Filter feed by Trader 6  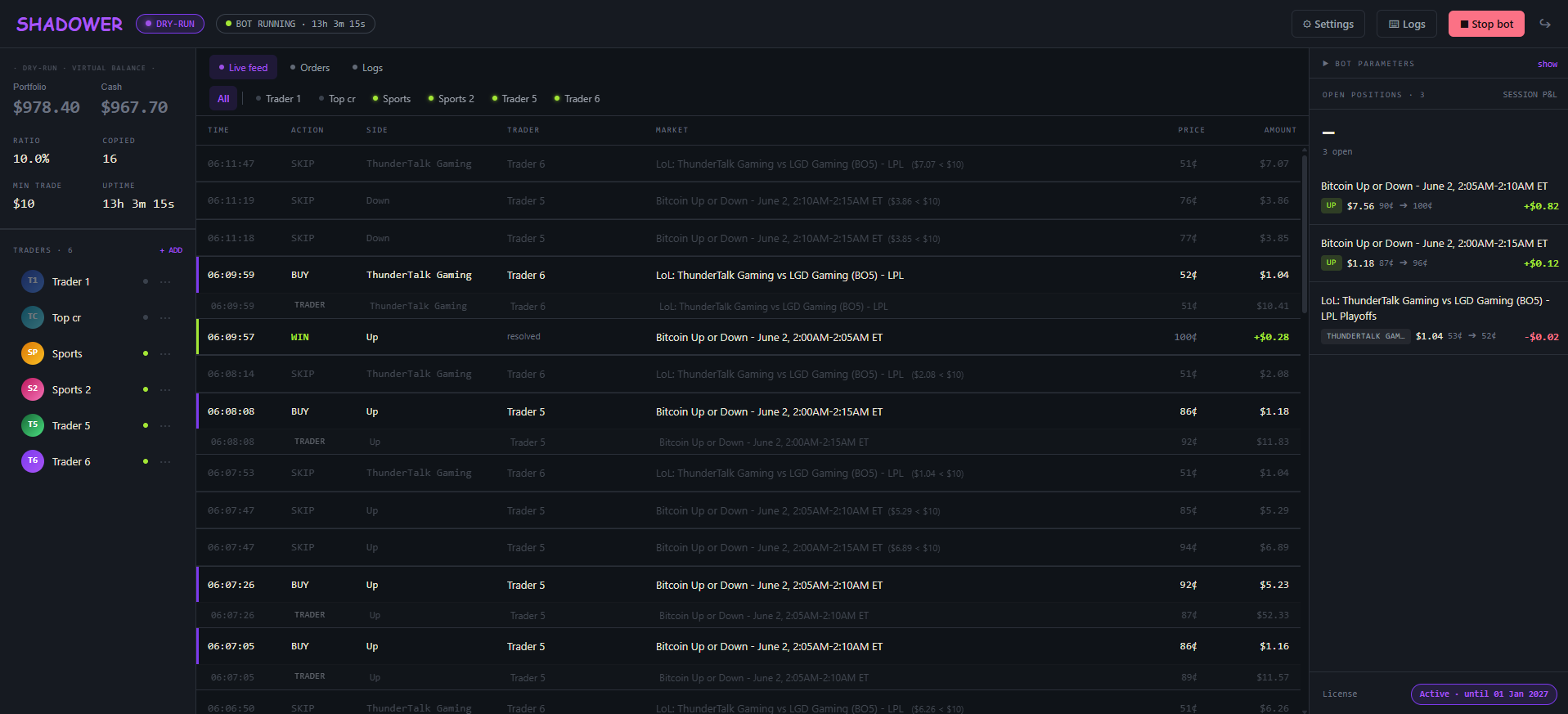(x=577, y=99)
